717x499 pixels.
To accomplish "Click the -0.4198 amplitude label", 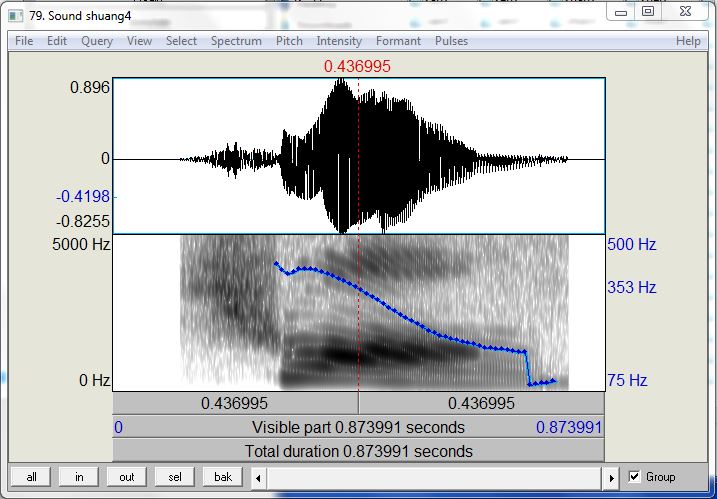I will tap(83, 197).
